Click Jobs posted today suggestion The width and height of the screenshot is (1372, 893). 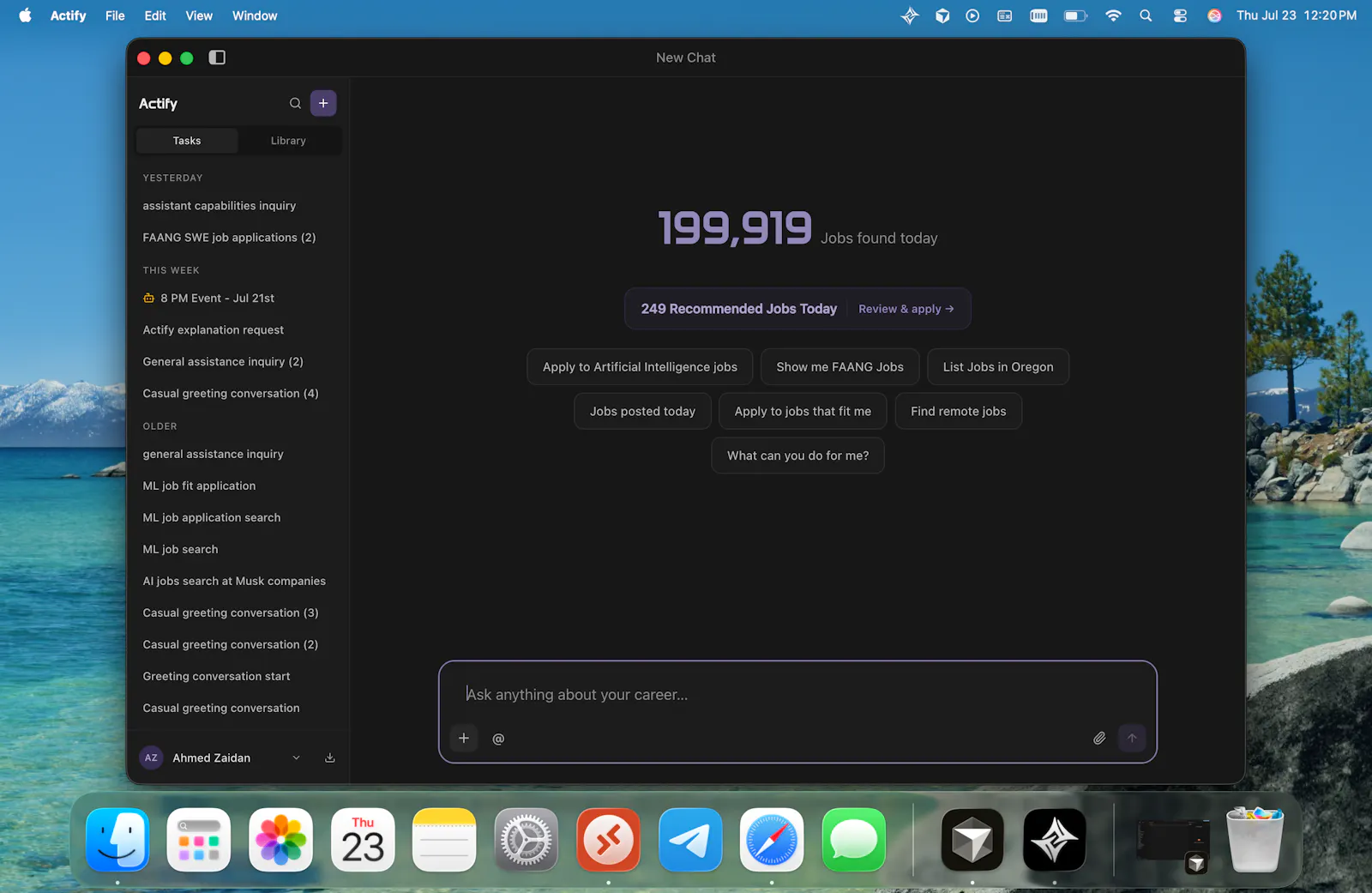(x=642, y=411)
